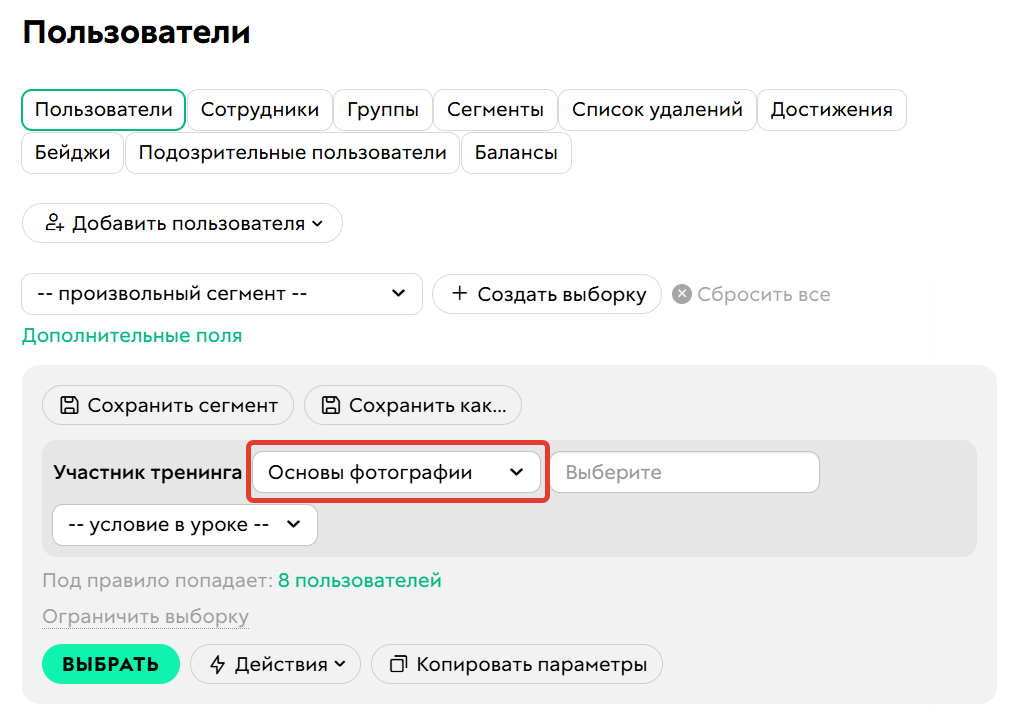Switch to the "Сотрудники" tab

[260, 109]
